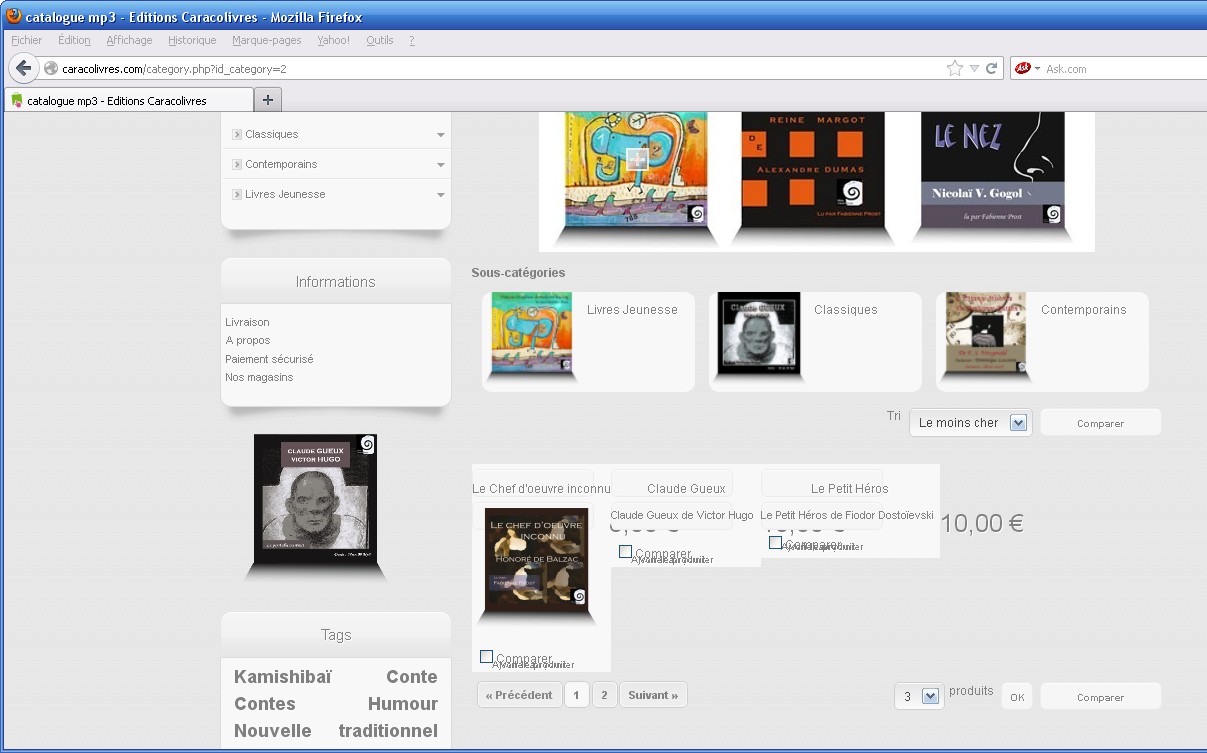Click the Conte tag
The width and height of the screenshot is (1207, 753).
(x=412, y=677)
